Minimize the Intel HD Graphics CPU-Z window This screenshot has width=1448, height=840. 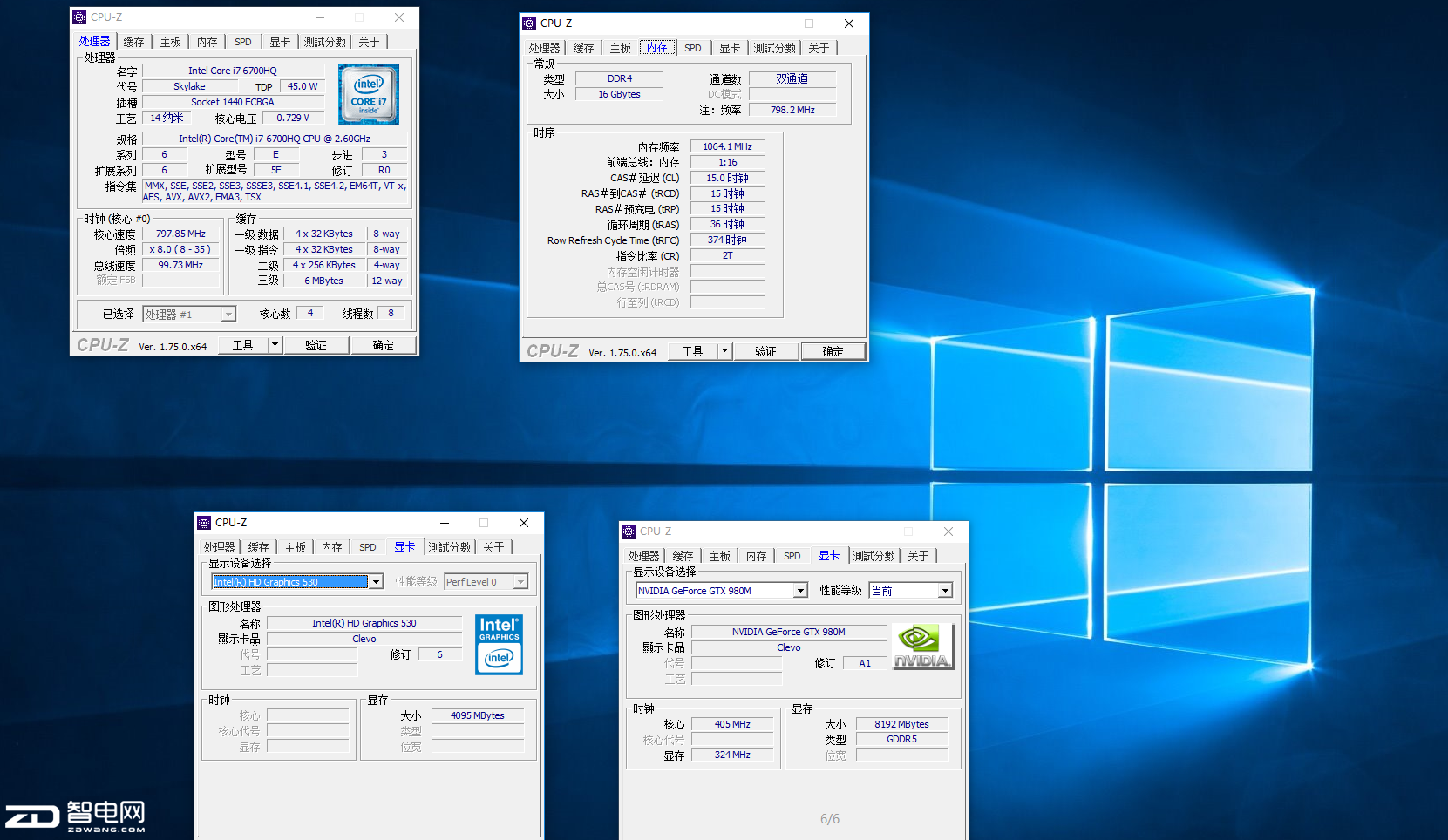[x=444, y=523]
